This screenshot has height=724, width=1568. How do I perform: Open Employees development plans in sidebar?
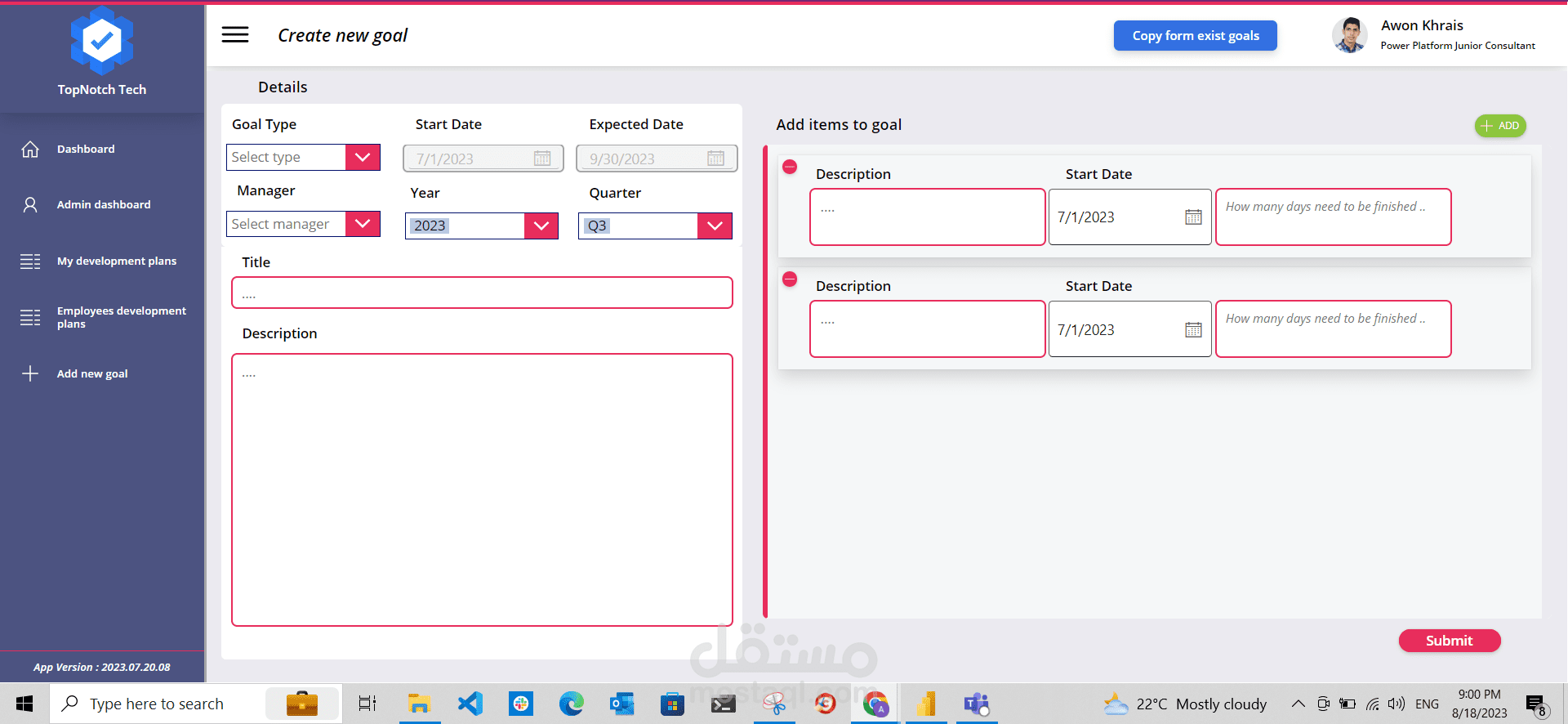click(x=122, y=317)
